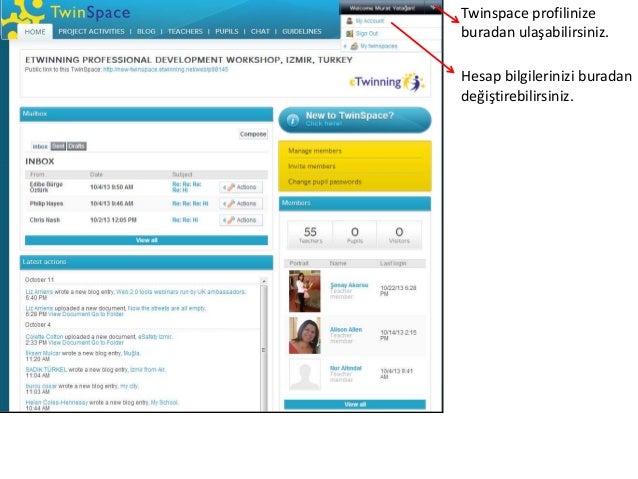Click the TwinSpace puzzle logo
Image resolution: width=638 pixels, height=479 pixels.
22,19
